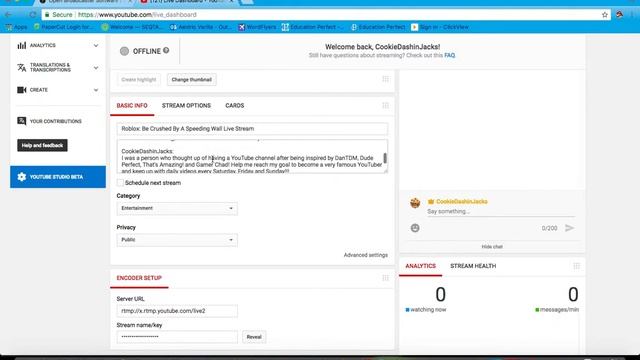Viewport: 640px width, 360px height.
Task: Open the Privacy dropdown showing Public
Action: pos(177,240)
